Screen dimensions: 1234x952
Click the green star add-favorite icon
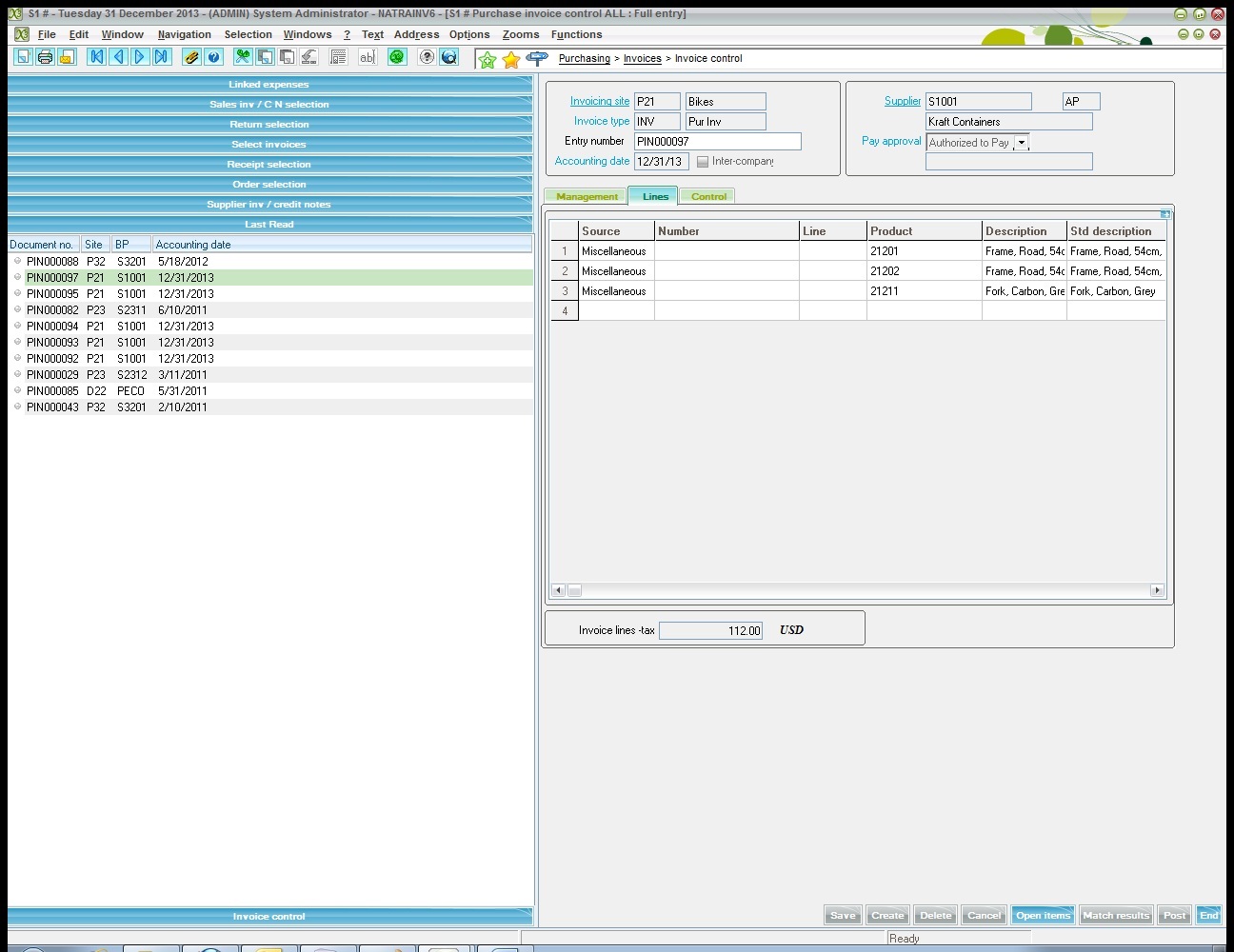488,60
